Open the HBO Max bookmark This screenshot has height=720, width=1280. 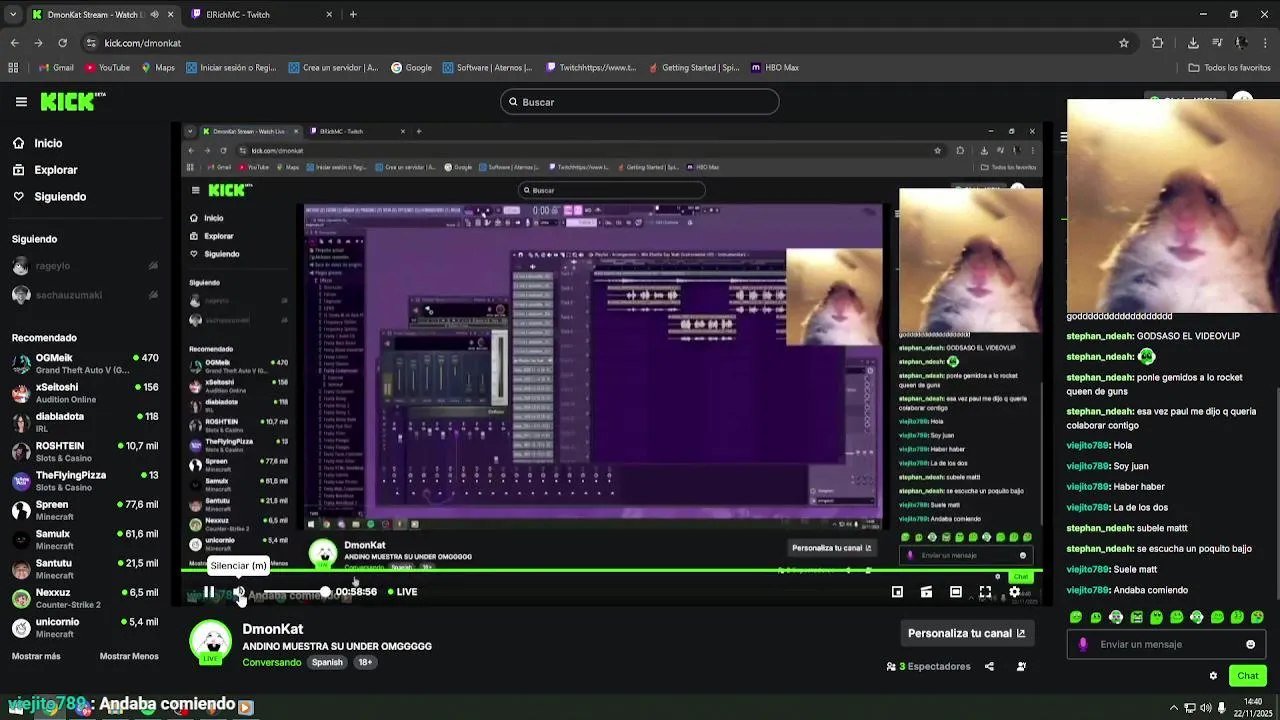[x=775, y=68]
